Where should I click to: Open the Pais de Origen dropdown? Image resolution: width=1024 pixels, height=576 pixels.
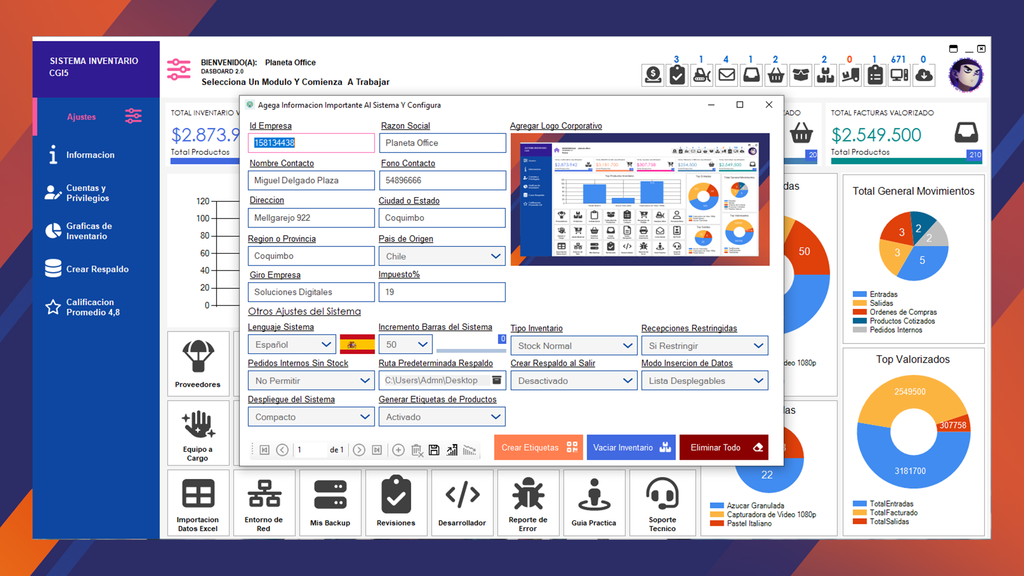tap(442, 256)
